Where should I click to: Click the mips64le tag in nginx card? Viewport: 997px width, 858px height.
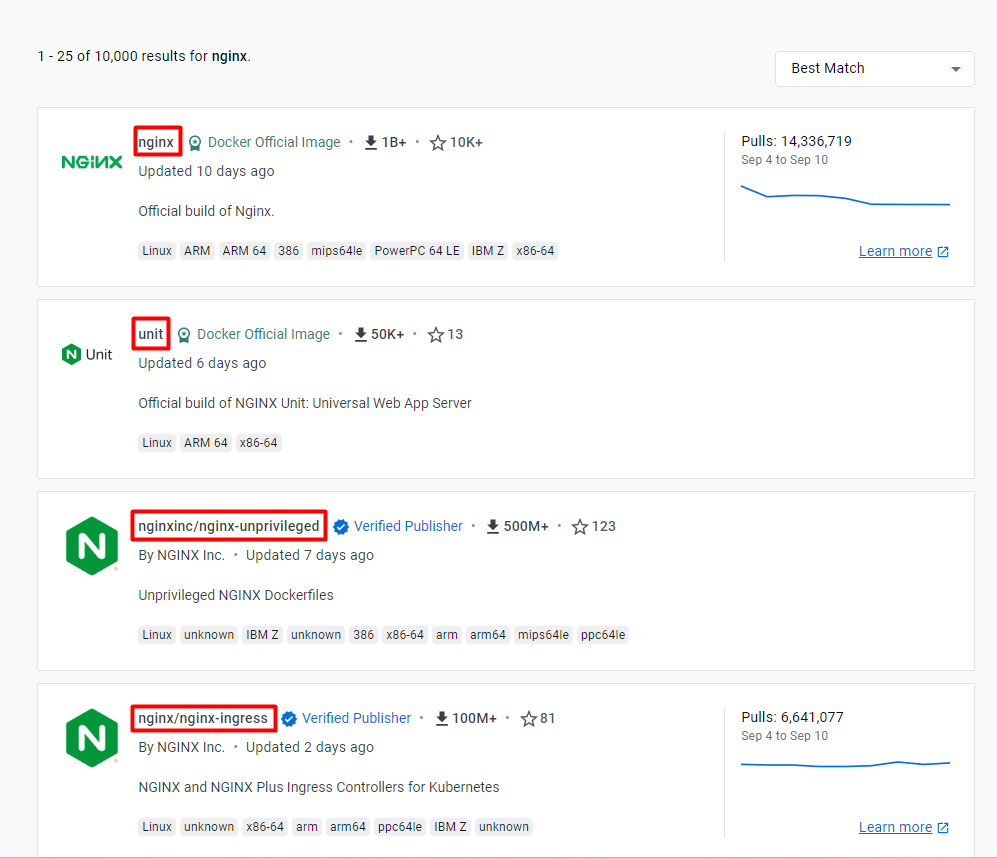click(336, 251)
